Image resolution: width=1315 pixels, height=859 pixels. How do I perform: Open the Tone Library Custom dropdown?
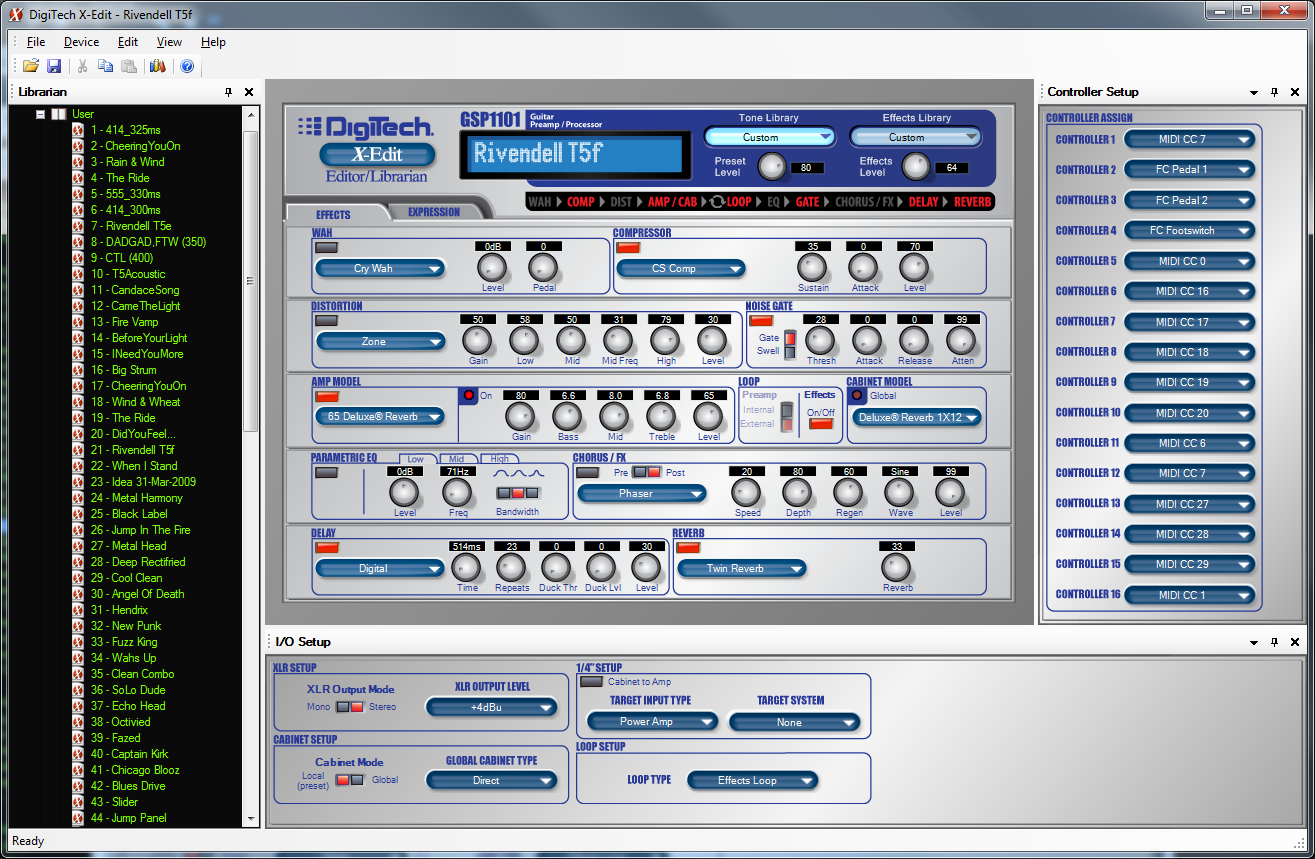[769, 137]
